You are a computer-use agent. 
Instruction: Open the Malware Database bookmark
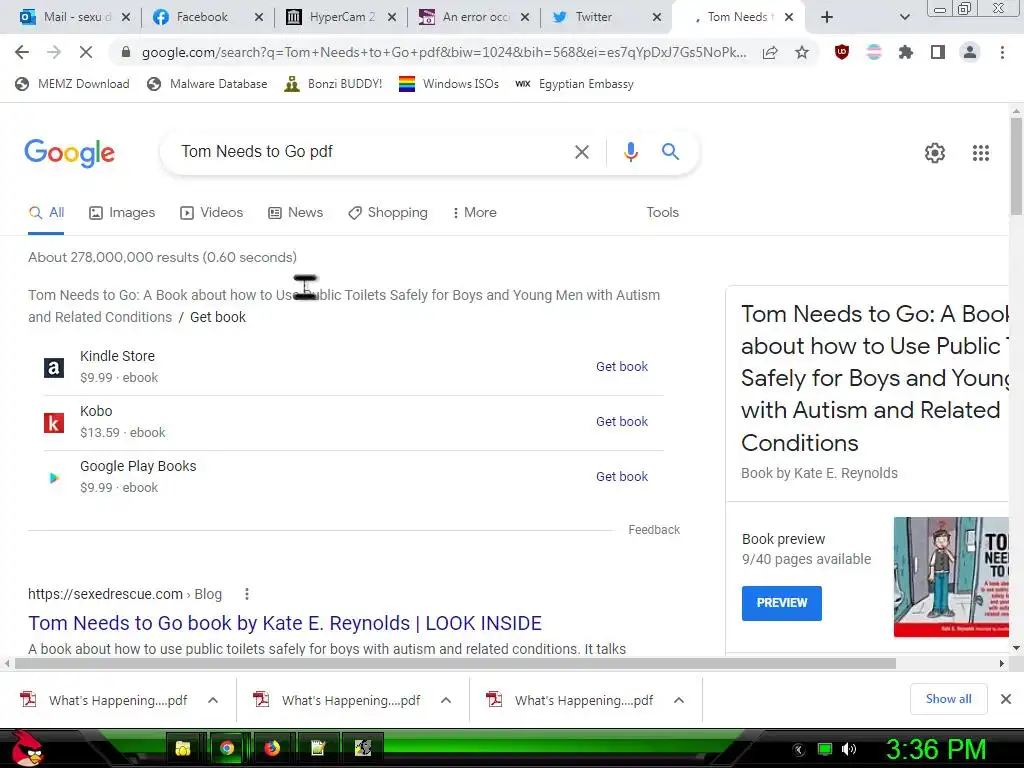click(x=207, y=84)
